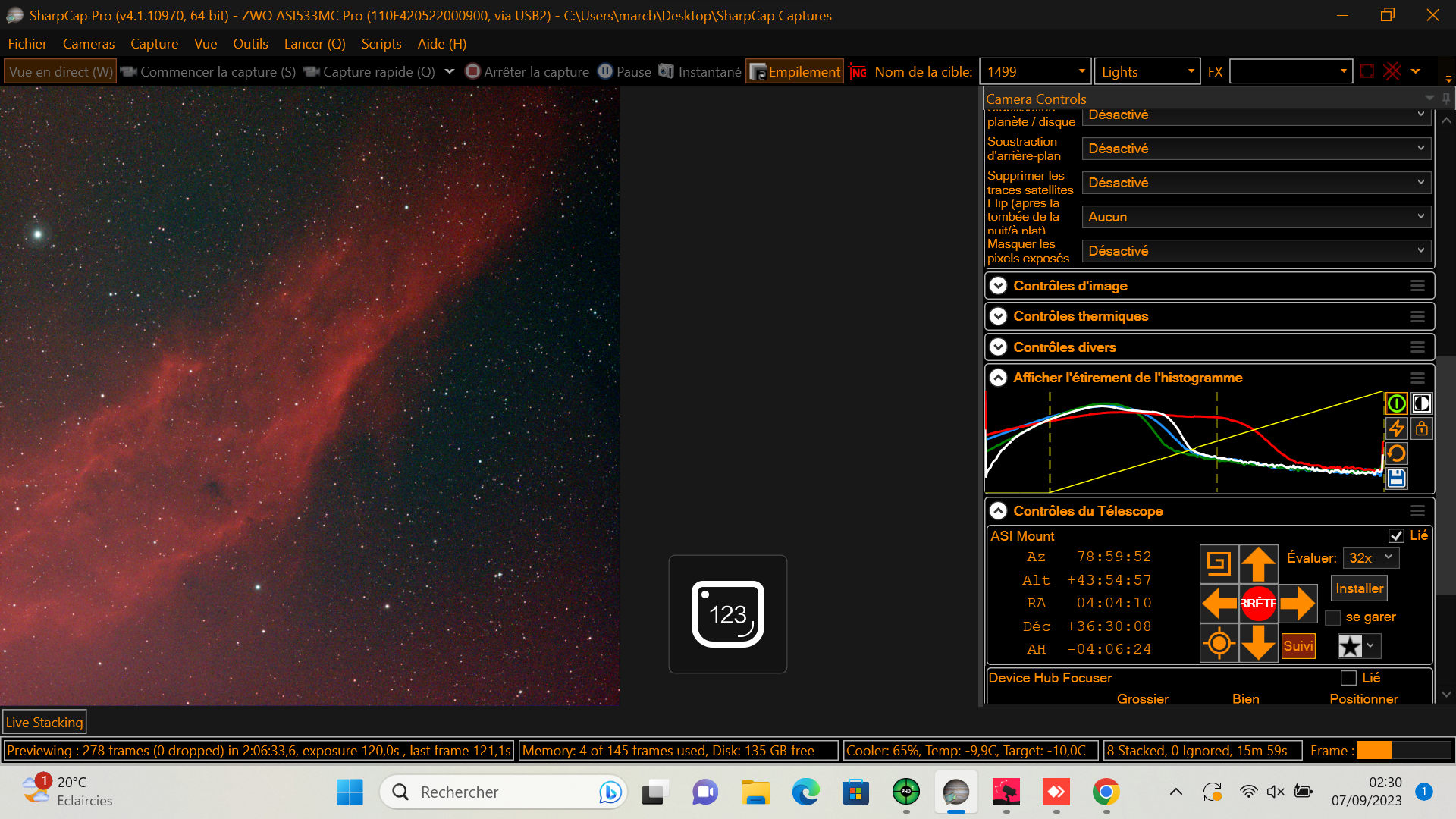Slew the mount with the up arrow
This screenshot has height=819, width=1456.
1258,564
